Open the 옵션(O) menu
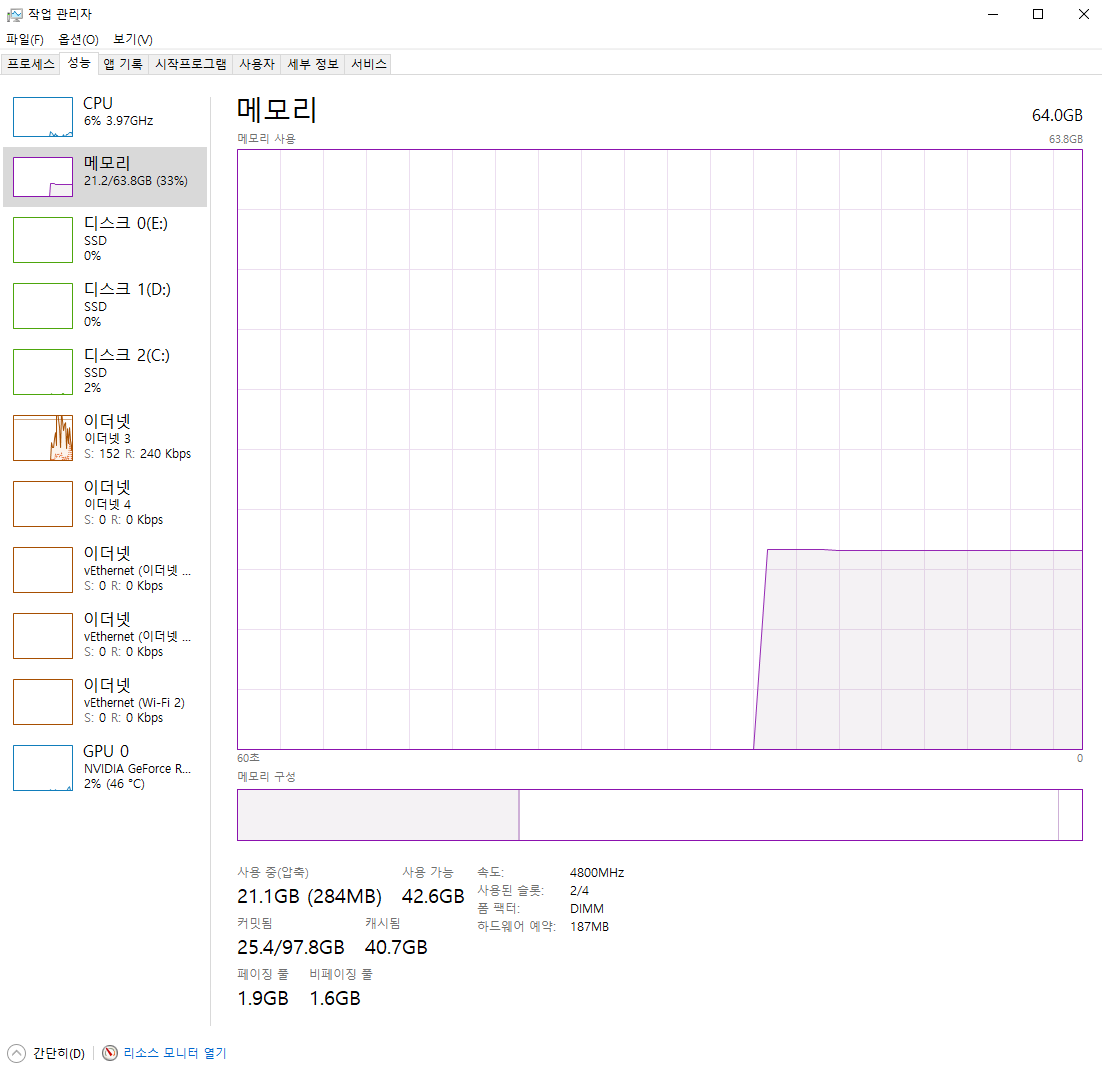 [x=78, y=39]
